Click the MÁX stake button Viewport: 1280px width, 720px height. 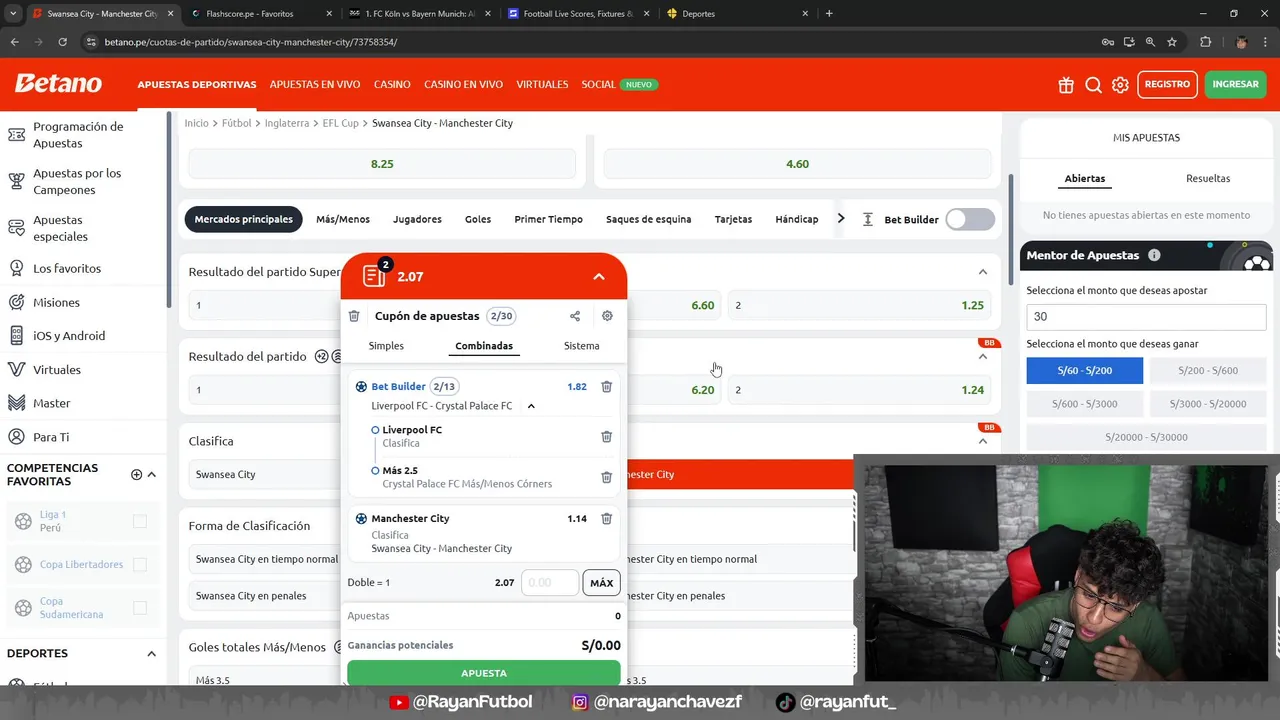pyautogui.click(x=602, y=583)
